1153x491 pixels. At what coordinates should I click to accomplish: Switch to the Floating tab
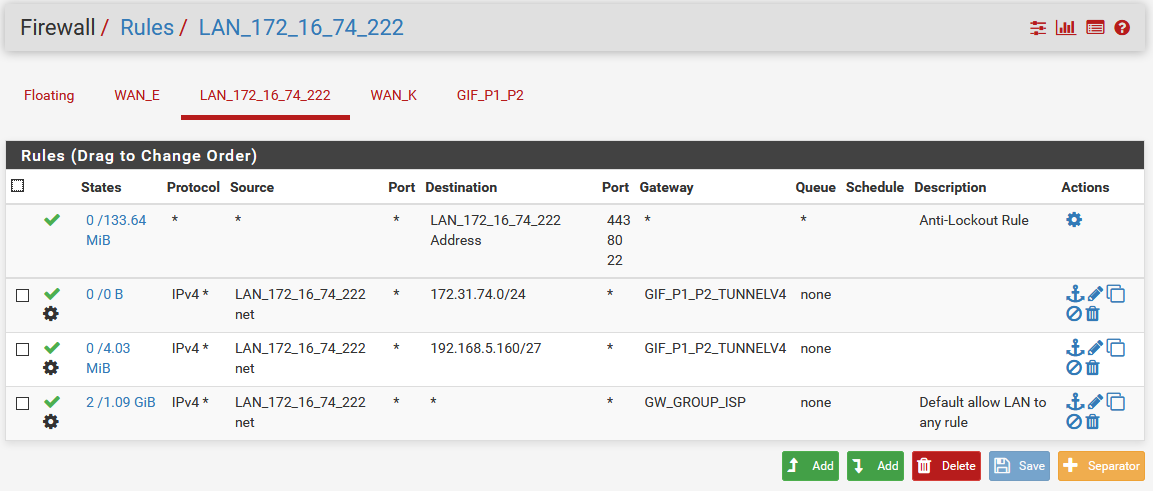(x=49, y=96)
